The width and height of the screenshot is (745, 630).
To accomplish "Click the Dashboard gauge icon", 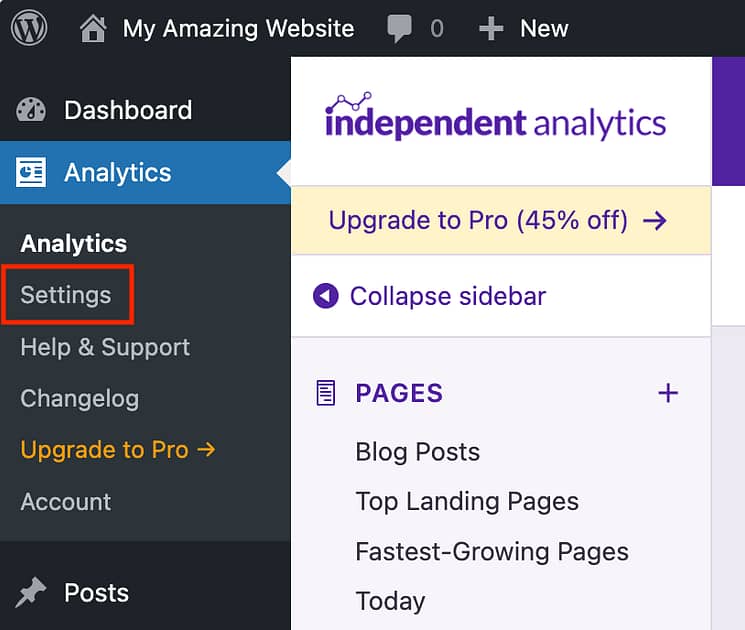I will [31, 110].
